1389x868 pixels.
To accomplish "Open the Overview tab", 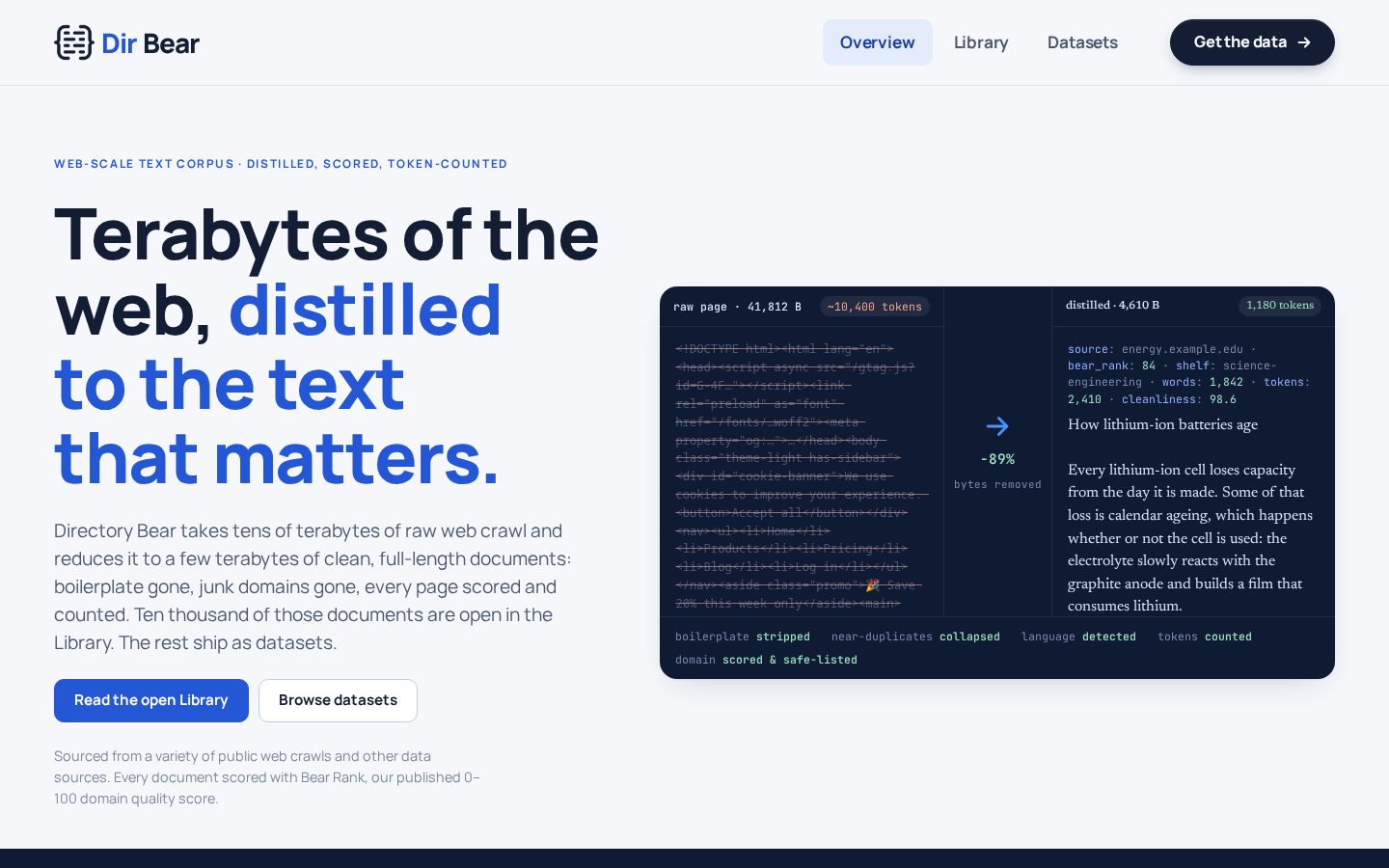I will [877, 42].
